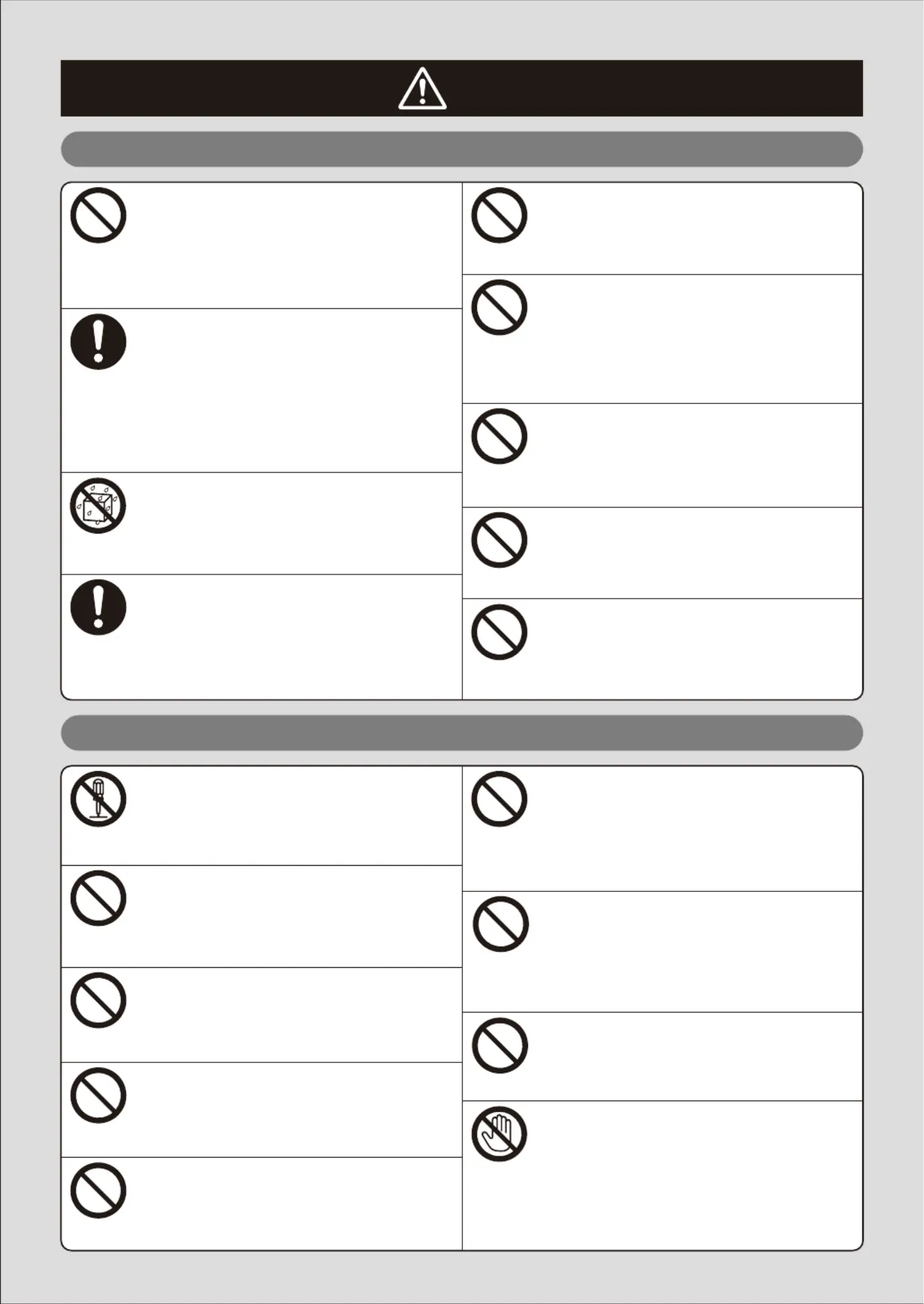Select the do-not-touch hand prohibition icon
The width and height of the screenshot is (924, 1304).
coord(499,1134)
